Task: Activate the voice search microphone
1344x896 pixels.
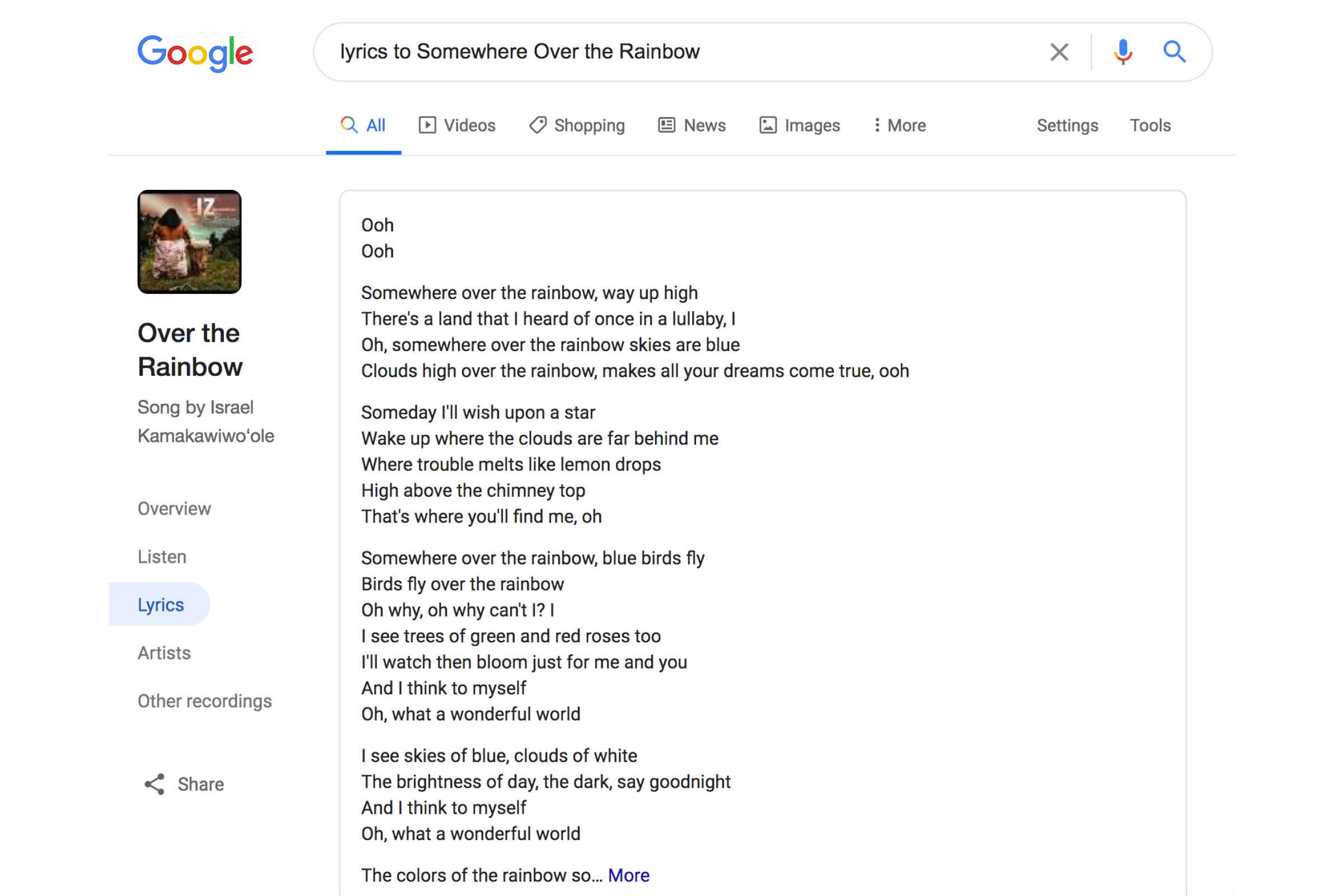Action: coord(1122,52)
